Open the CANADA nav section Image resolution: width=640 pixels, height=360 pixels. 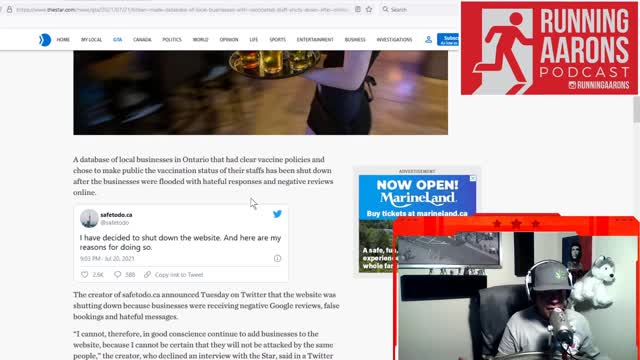pos(142,40)
